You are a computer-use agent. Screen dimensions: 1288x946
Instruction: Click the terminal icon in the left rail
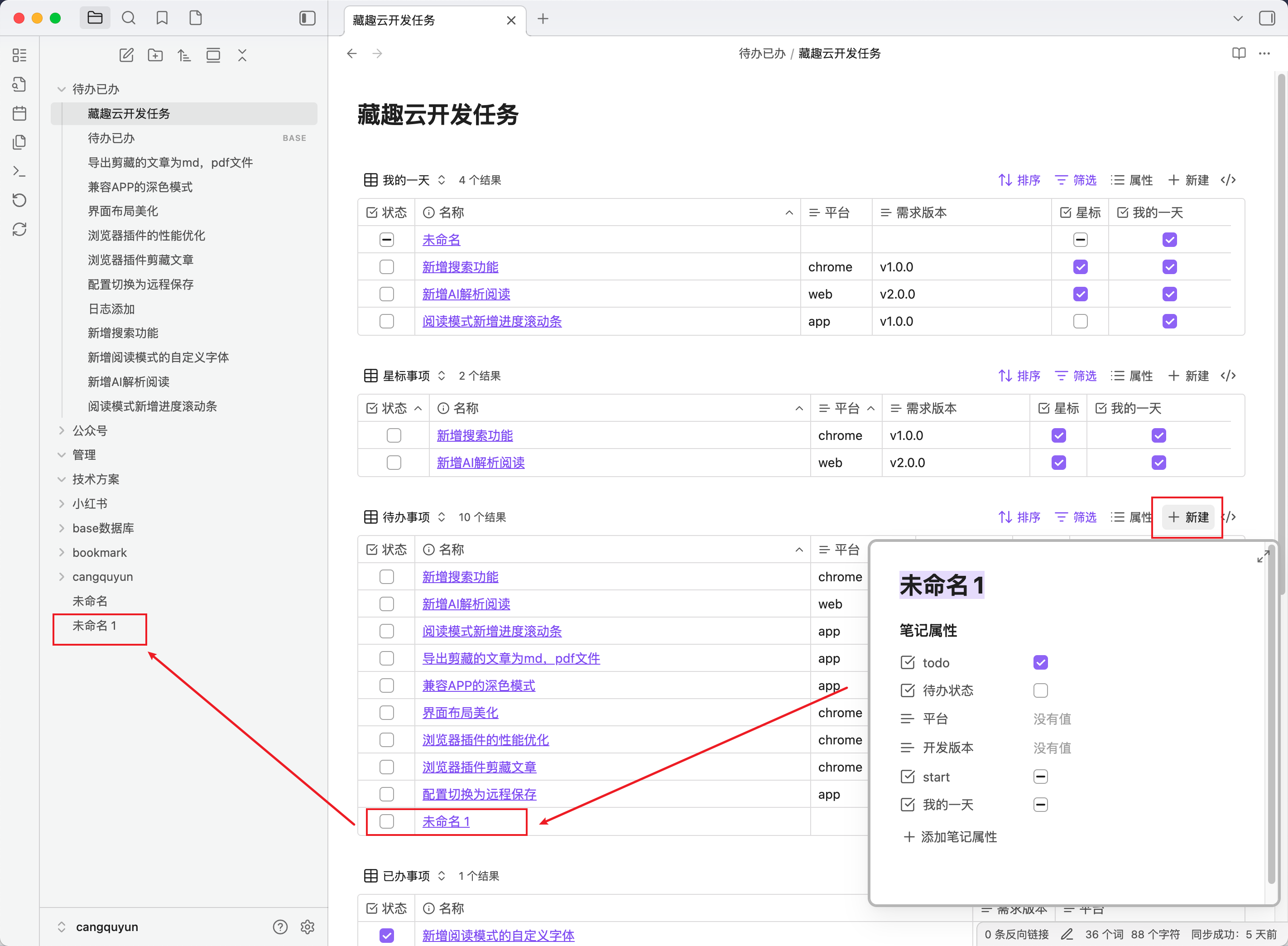(x=19, y=171)
